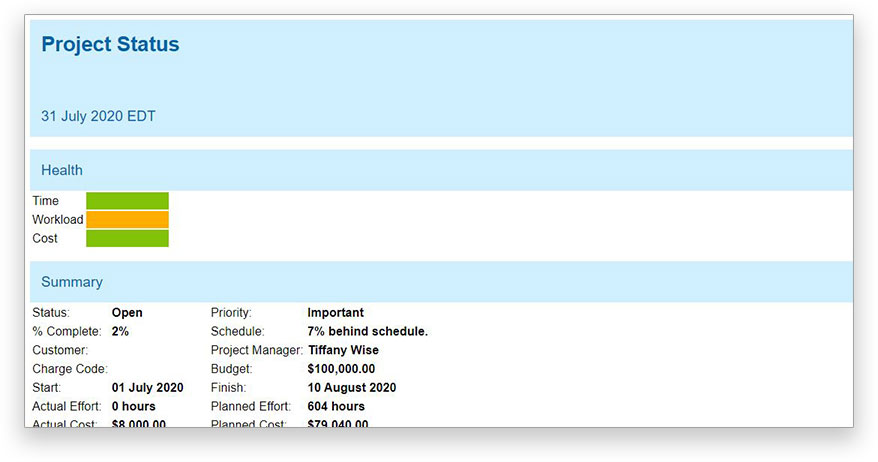This screenshot has height=462, width=878.
Task: Click the Status: field label
Action: [51, 312]
